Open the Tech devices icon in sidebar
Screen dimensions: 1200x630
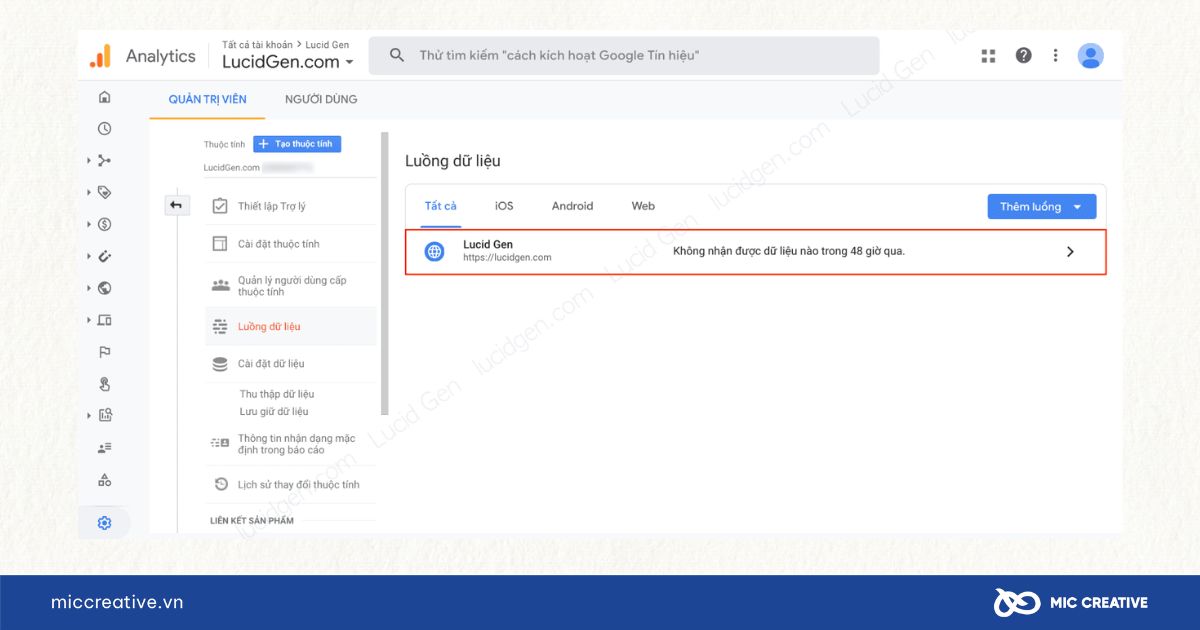[x=104, y=320]
